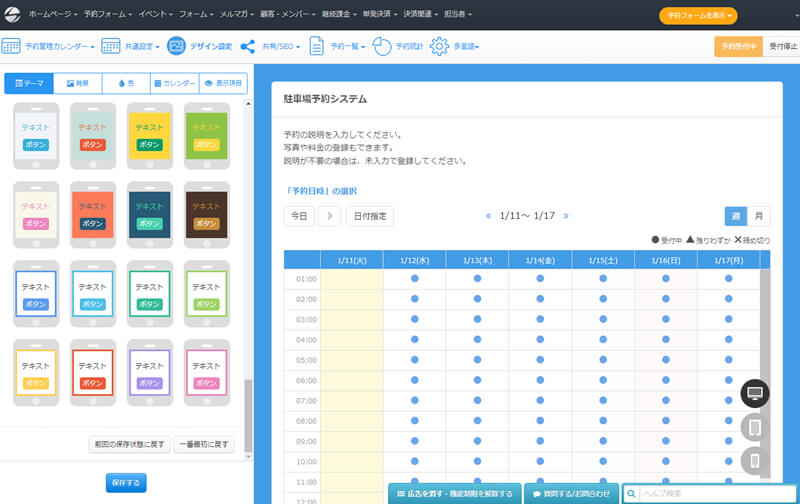Switch preview to desktop monitor view
The height and width of the screenshot is (504, 800).
(x=756, y=394)
